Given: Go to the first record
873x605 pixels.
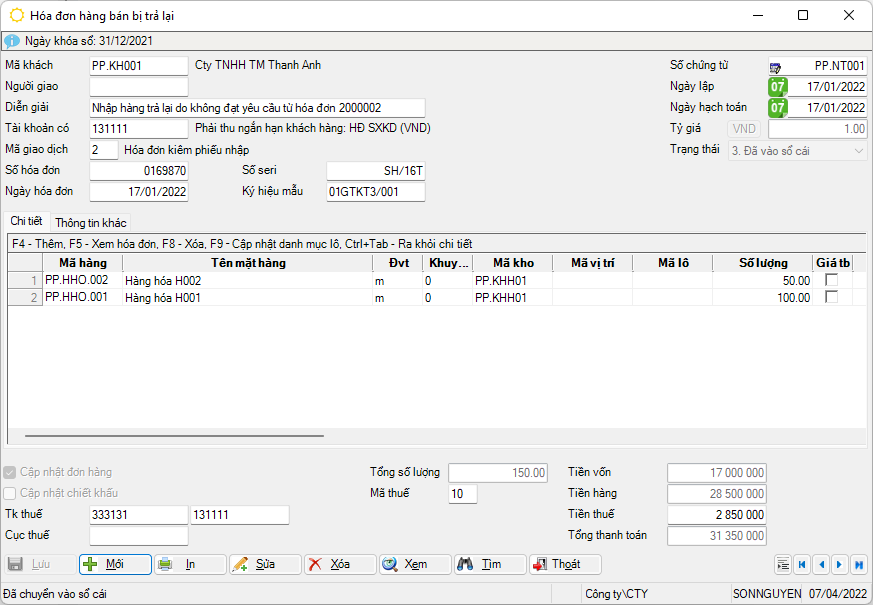Looking at the screenshot, I should [x=801, y=565].
